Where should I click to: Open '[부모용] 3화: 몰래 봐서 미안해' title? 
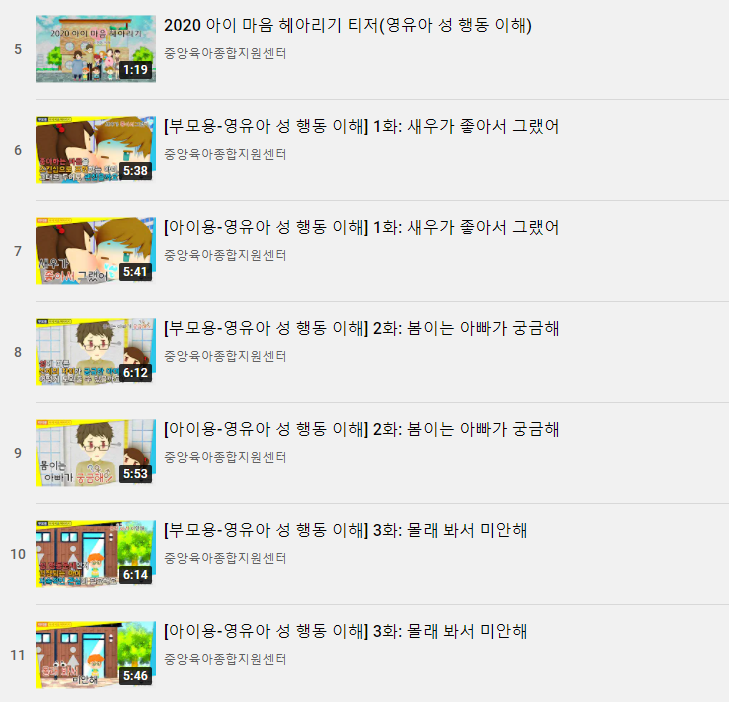pyautogui.click(x=345, y=530)
